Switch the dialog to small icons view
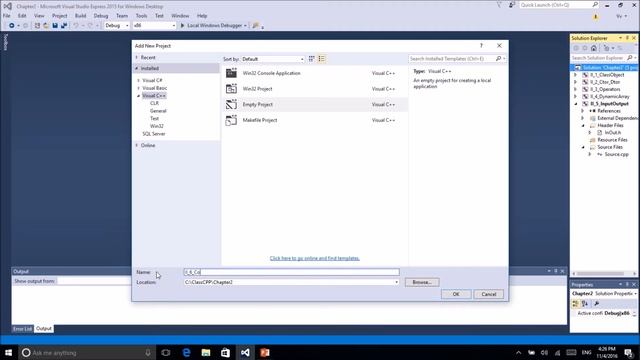Screen dimensions: 640x360 (x=311, y=59)
